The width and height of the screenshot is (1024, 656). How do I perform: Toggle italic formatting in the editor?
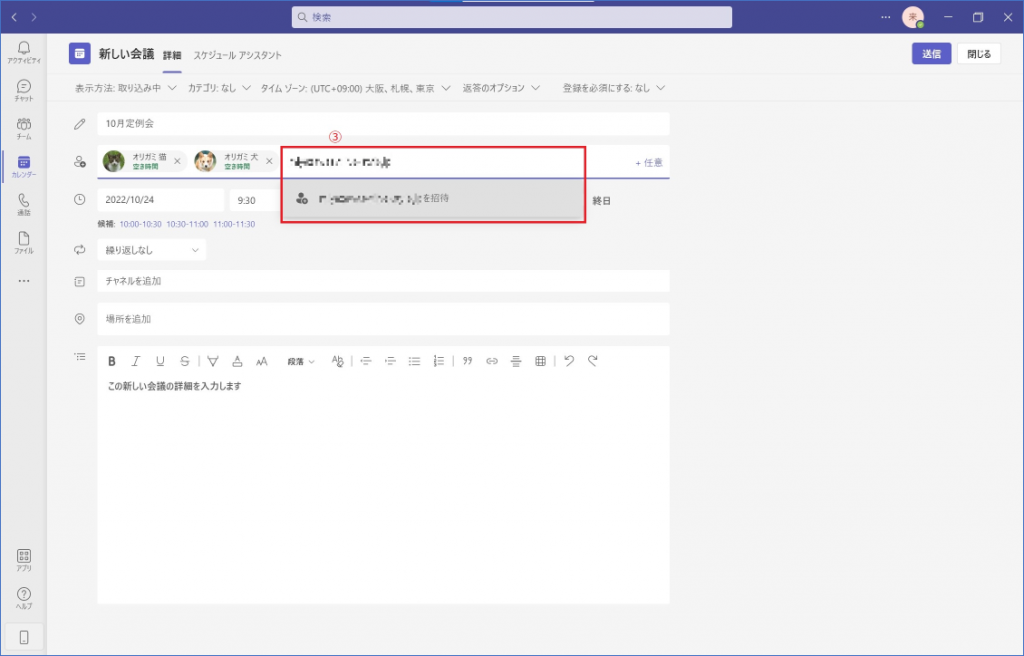pos(135,361)
